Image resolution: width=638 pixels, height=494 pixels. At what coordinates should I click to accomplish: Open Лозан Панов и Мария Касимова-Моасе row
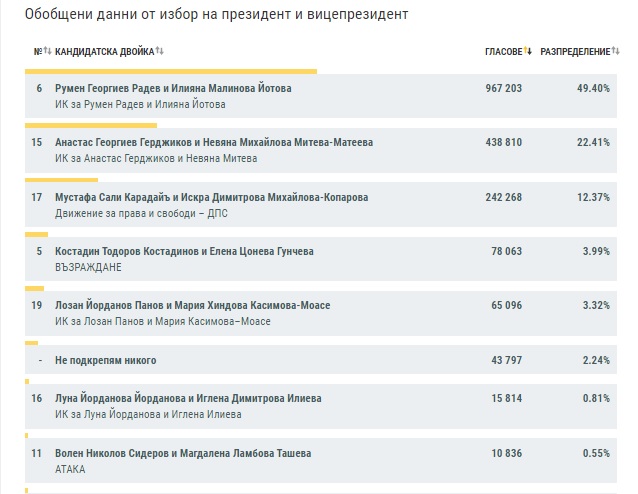tap(192, 305)
